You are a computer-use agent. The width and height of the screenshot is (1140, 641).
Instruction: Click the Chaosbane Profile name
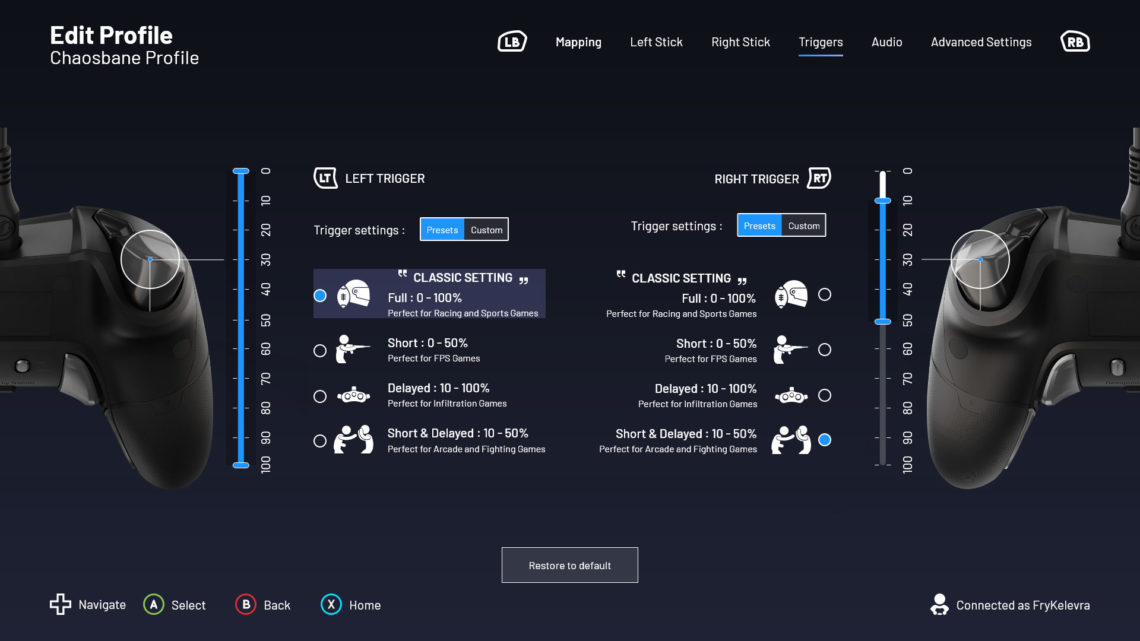coord(124,57)
